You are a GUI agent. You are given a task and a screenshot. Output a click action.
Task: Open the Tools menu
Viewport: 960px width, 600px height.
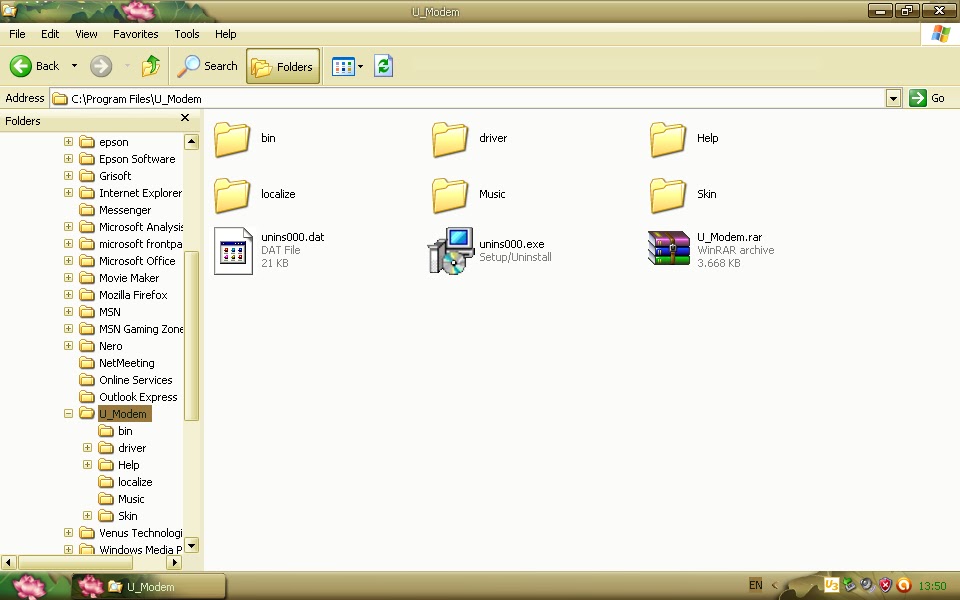187,34
